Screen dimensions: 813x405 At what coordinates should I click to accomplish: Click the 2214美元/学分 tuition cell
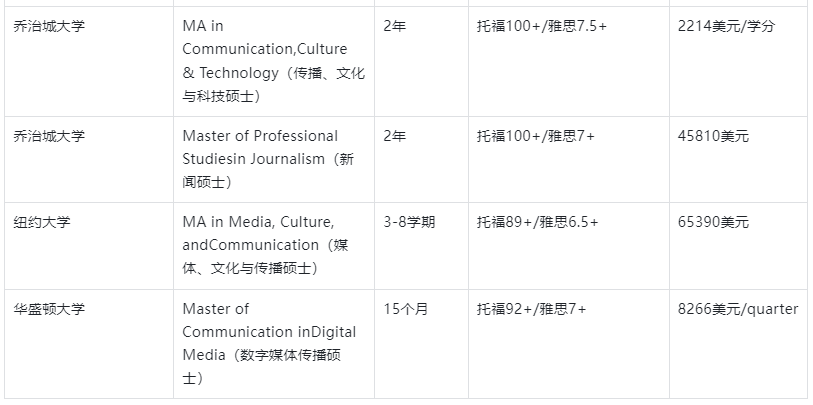[x=726, y=26]
